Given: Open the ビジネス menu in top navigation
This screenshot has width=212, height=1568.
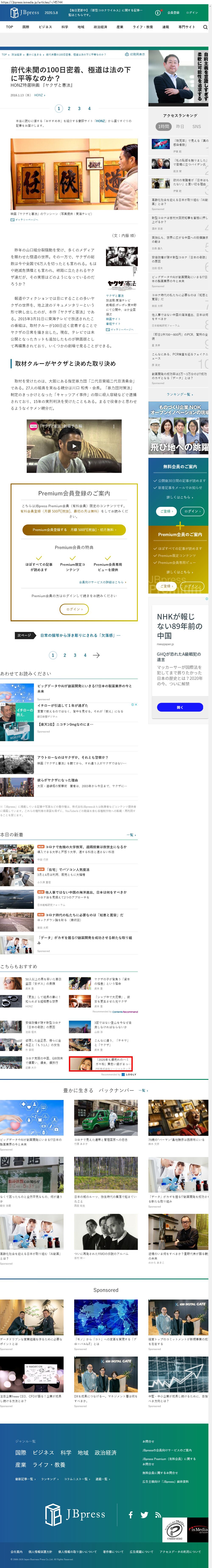Looking at the screenshot, I should click(45, 27).
